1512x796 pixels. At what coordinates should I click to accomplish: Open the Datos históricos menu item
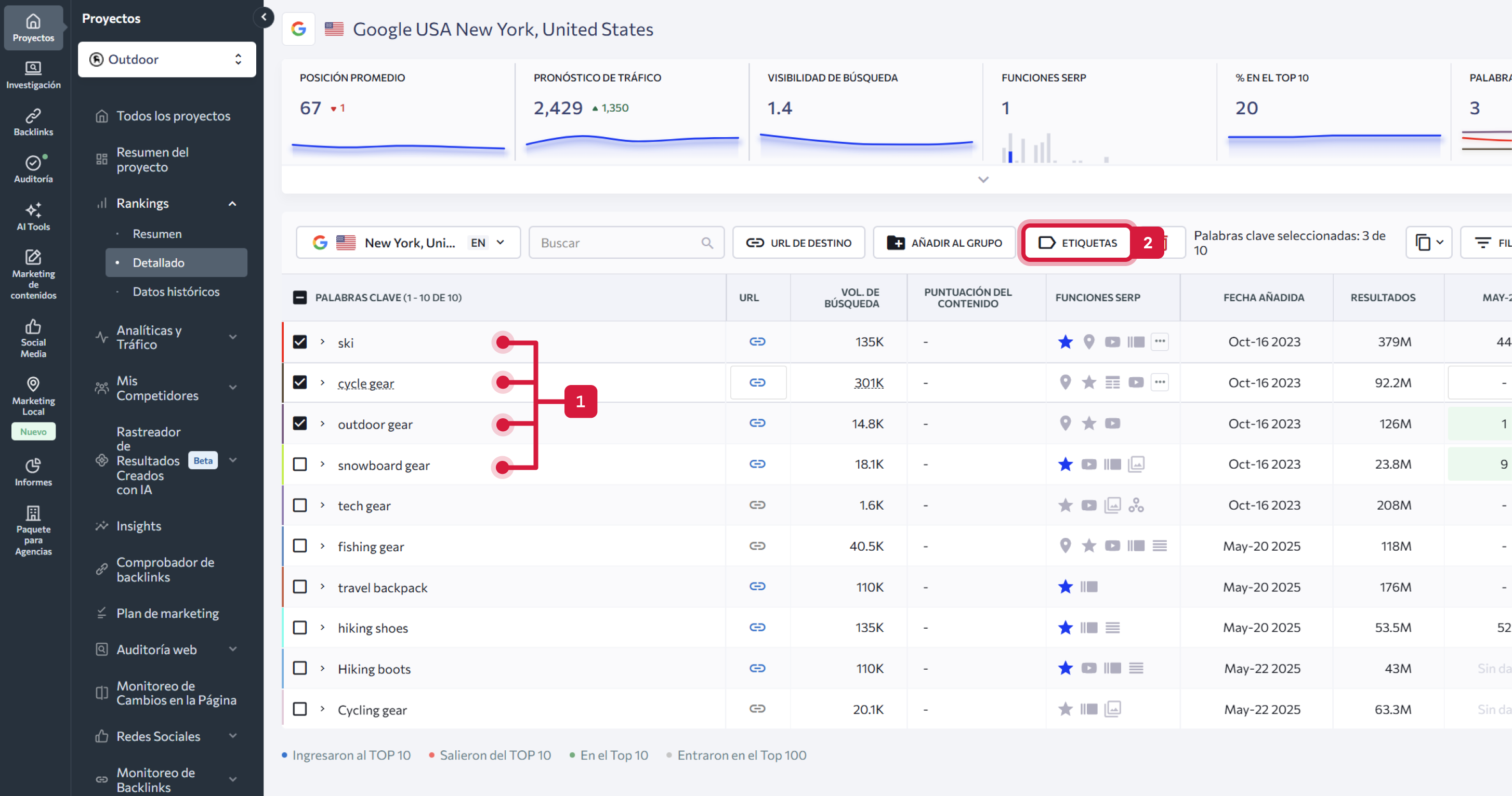(176, 291)
